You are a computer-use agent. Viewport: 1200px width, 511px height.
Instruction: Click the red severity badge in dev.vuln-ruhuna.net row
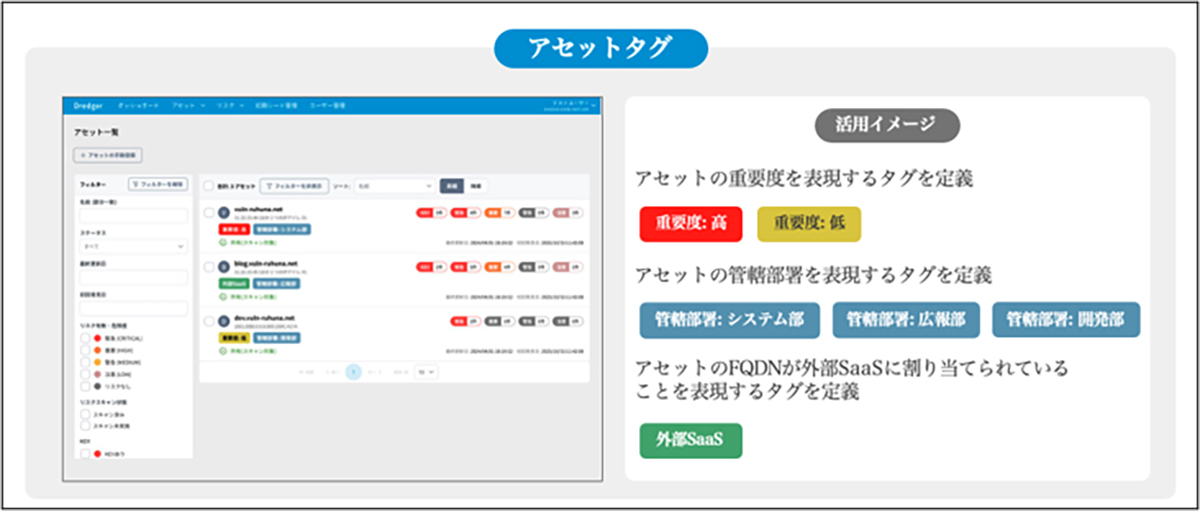(466, 321)
